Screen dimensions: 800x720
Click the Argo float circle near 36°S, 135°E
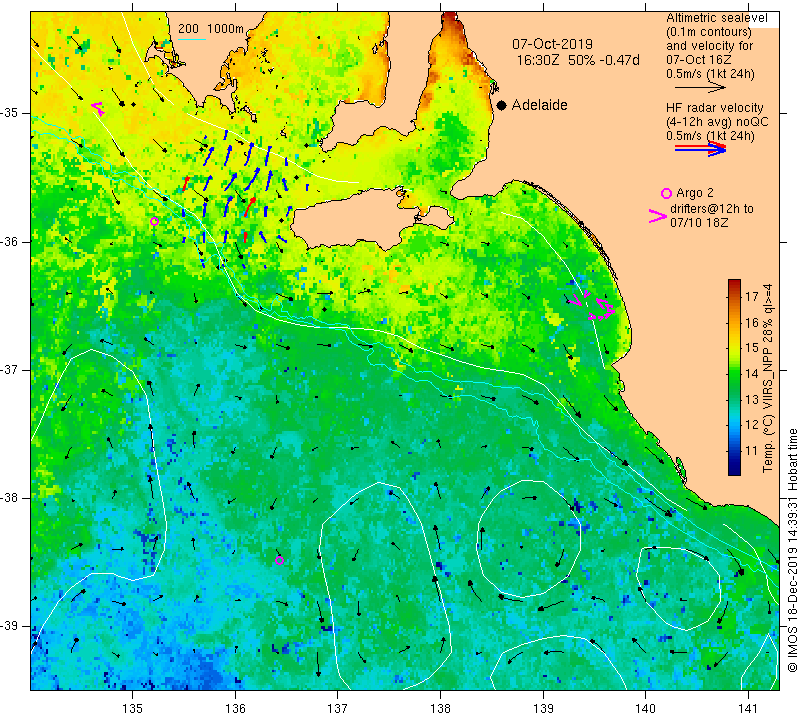click(x=155, y=221)
